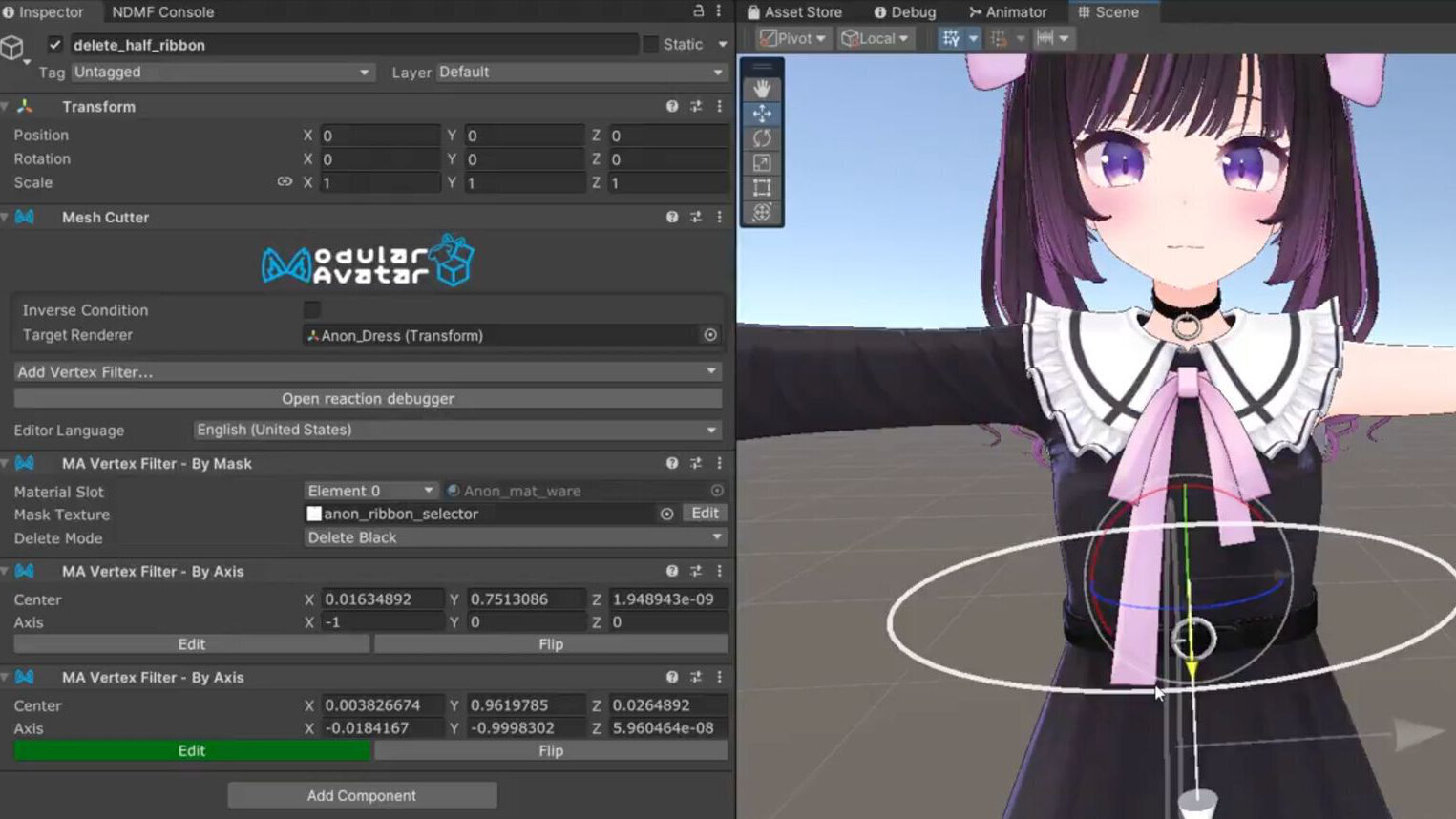Open Target Renderer object picker
Viewport: 1456px width, 819px height.
coord(710,335)
